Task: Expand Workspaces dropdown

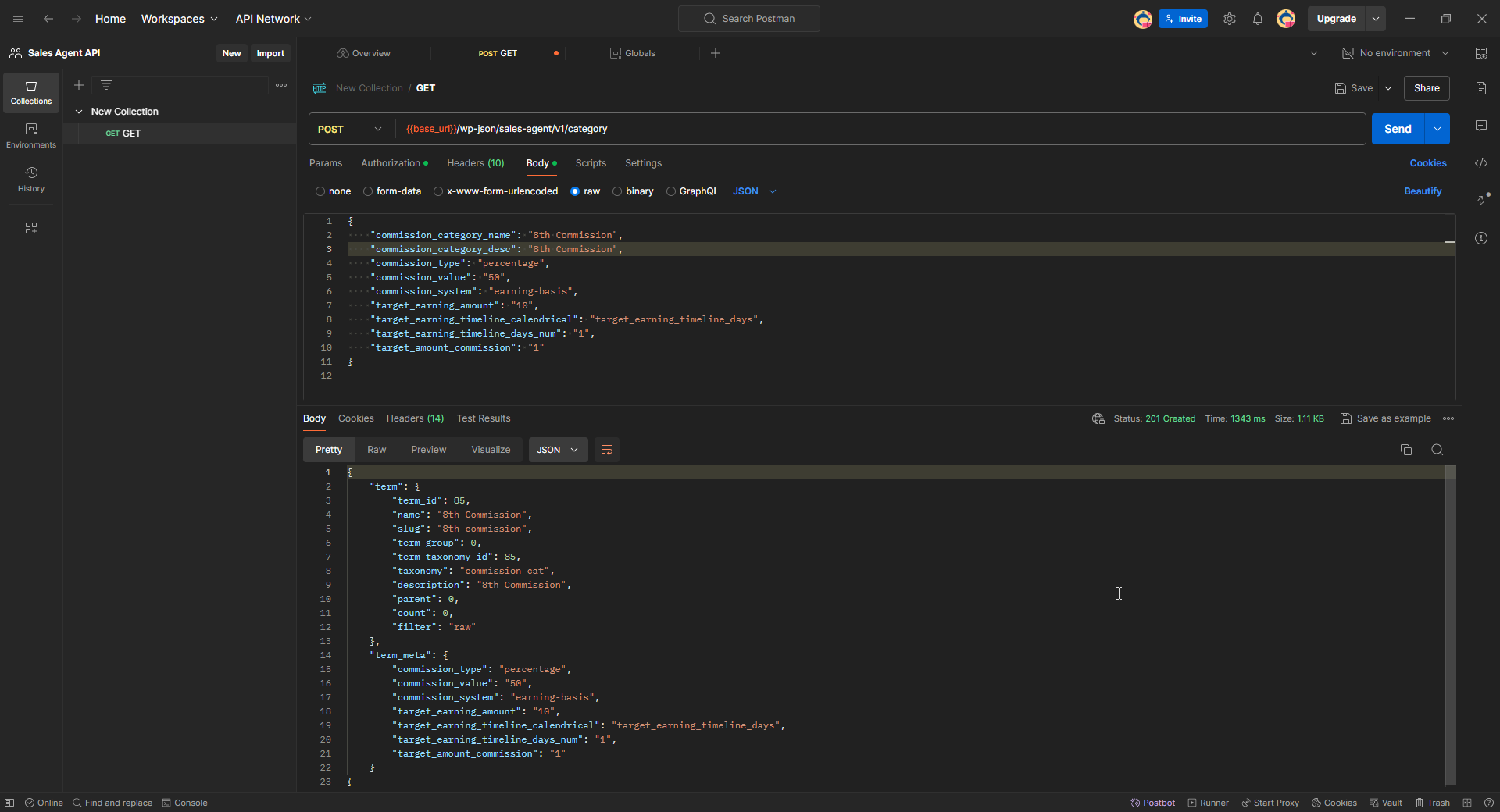Action: point(180,19)
